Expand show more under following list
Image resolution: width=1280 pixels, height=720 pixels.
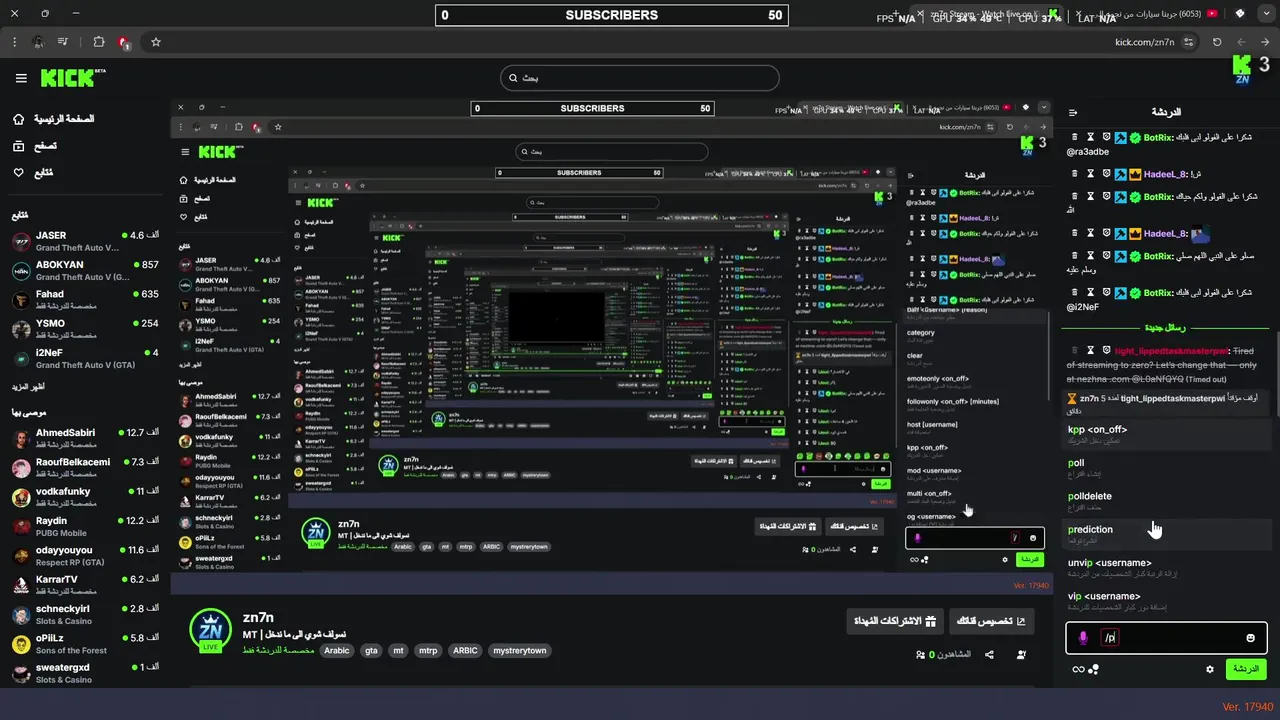(28, 386)
